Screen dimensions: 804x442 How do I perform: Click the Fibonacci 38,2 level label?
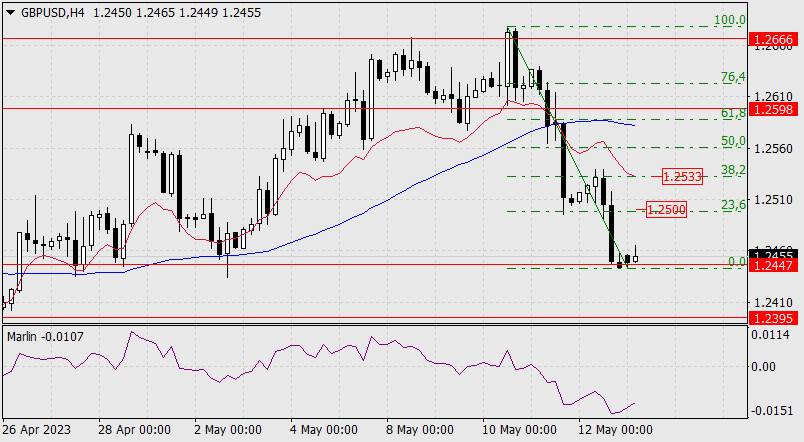point(733,170)
